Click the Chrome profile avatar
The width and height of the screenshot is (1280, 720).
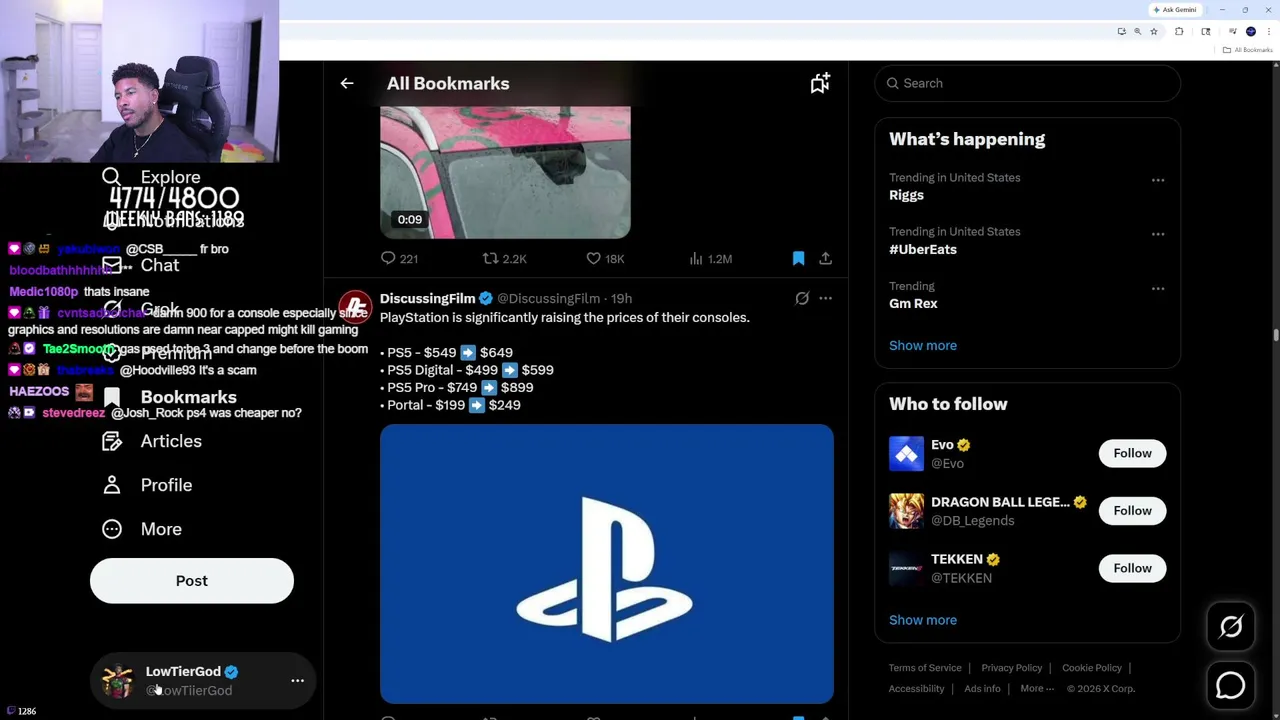(1251, 31)
